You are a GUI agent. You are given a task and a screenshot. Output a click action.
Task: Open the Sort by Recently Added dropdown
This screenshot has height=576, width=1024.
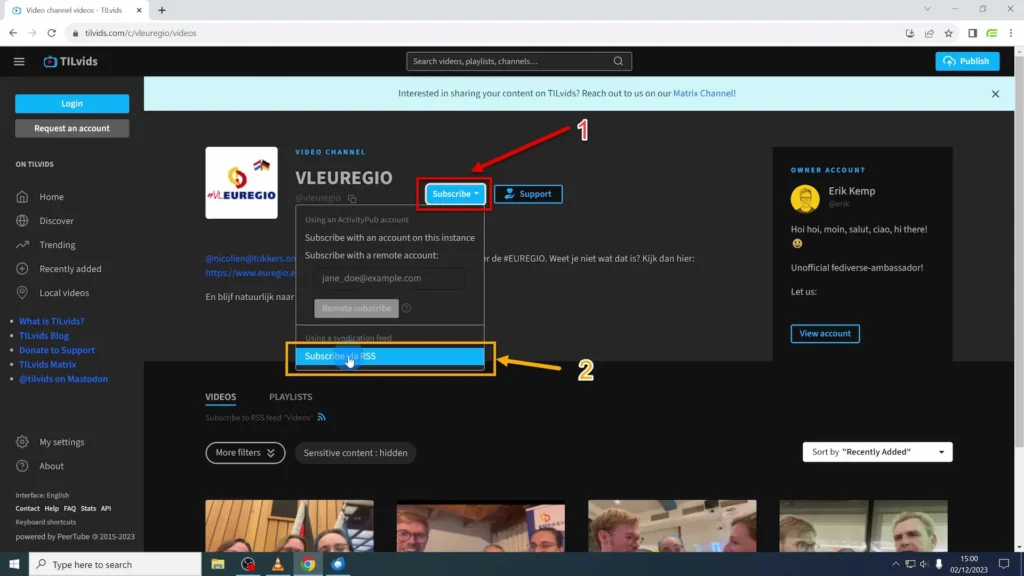tap(877, 452)
